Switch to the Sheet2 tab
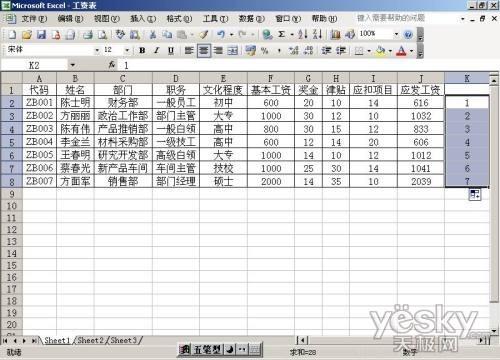This screenshot has height=360, width=500. (91, 340)
